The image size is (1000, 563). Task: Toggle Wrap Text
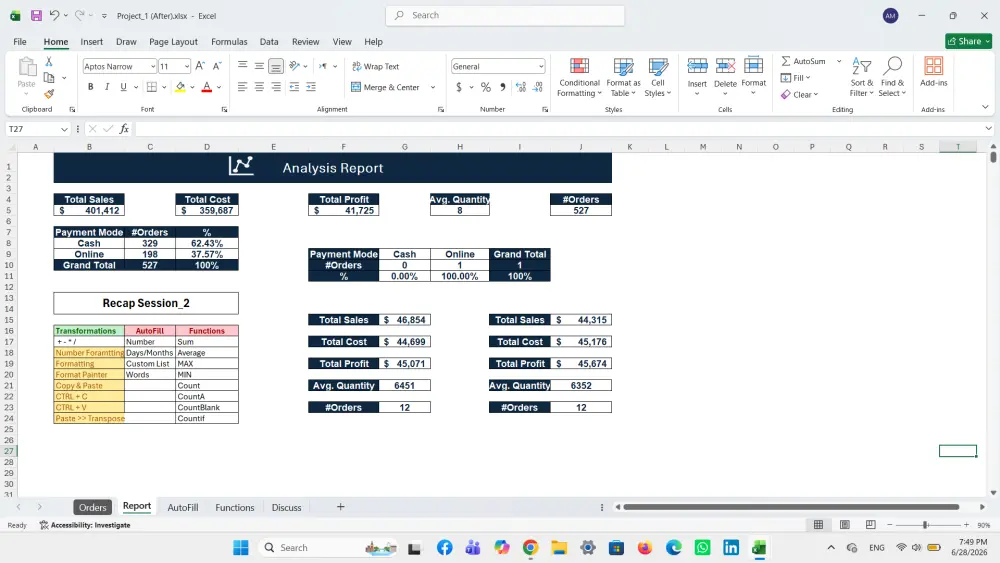[x=376, y=66]
